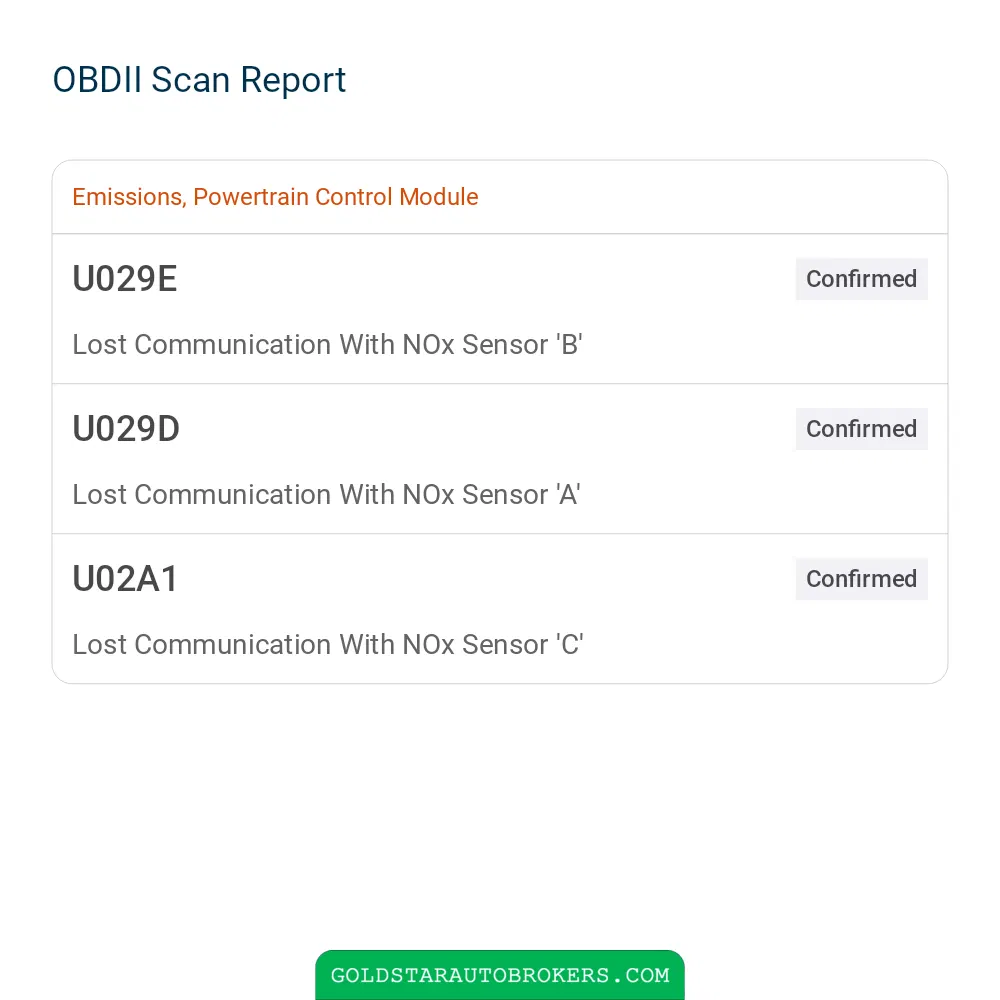
Task: Click the text Lost Communication under U02A1
Action: click(202, 644)
